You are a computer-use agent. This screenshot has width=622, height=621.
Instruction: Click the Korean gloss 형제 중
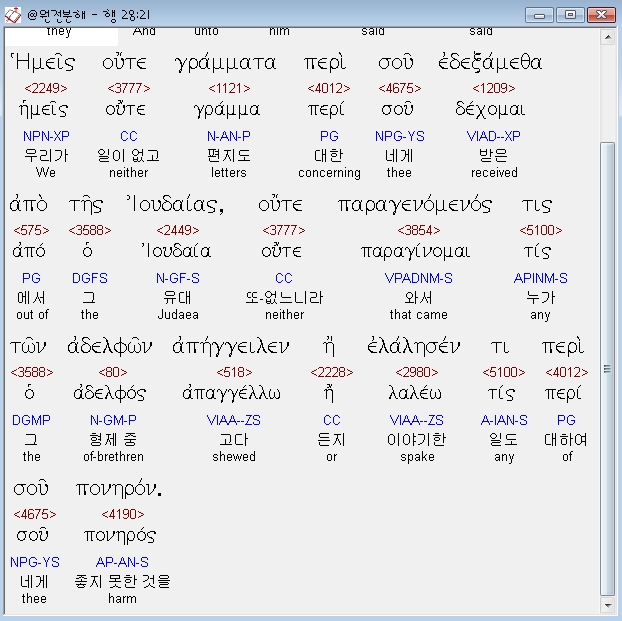[x=113, y=440]
